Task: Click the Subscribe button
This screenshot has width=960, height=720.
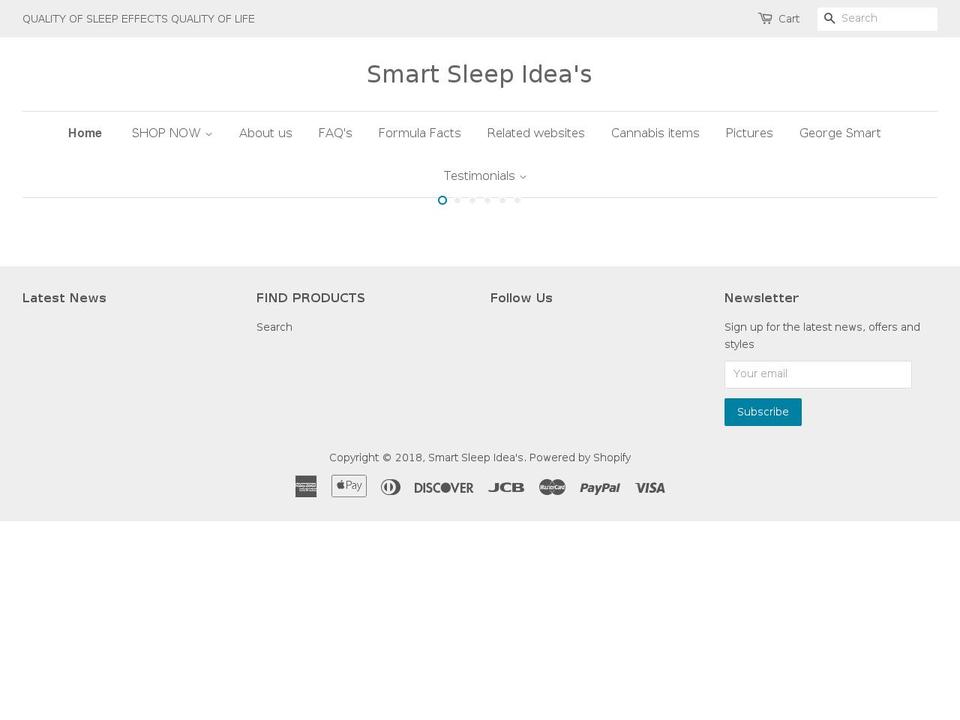Action: (763, 412)
